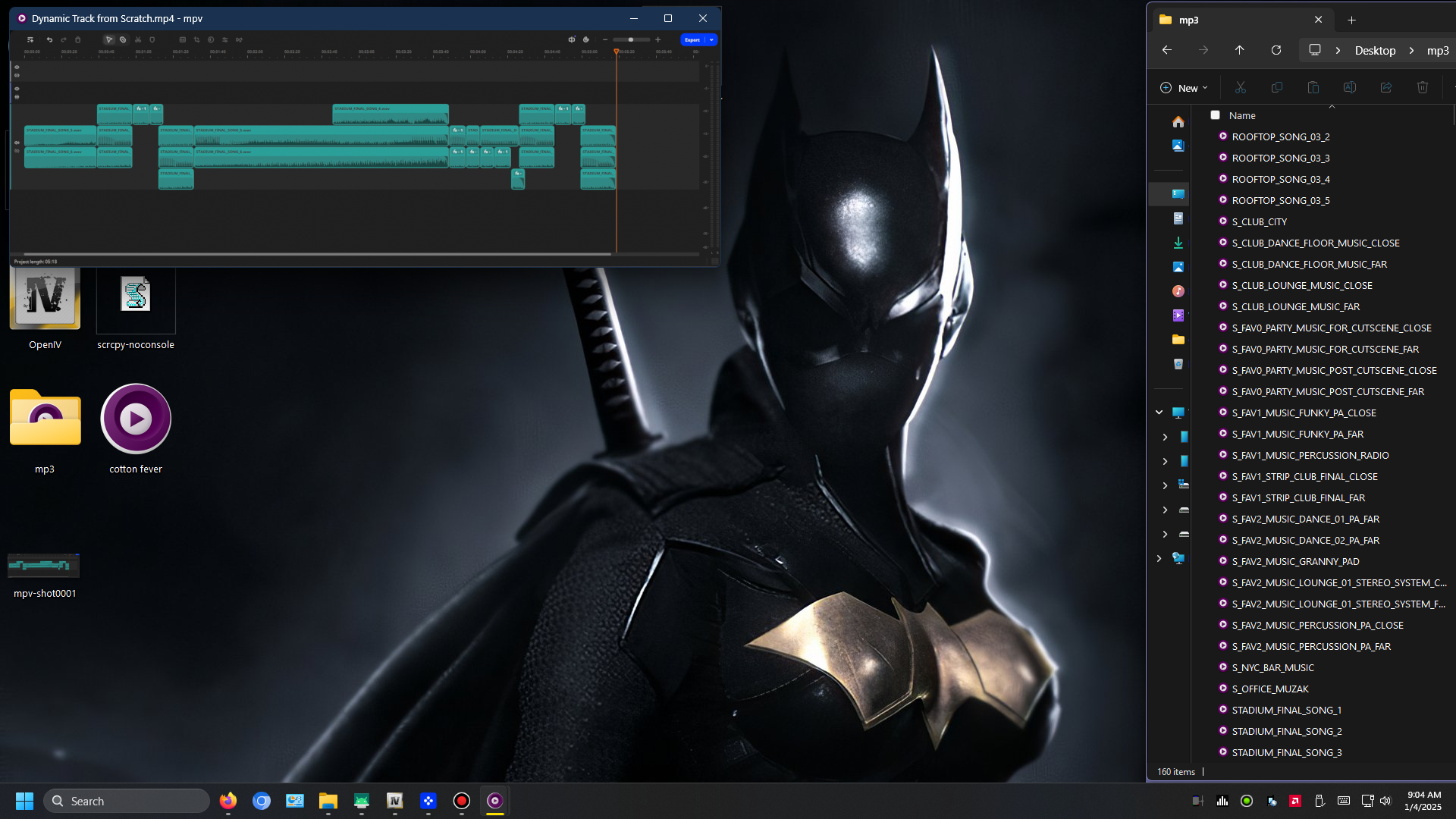Open Recycle Bin in Explorer sidebar
The height and width of the screenshot is (819, 1456).
[x=1178, y=364]
